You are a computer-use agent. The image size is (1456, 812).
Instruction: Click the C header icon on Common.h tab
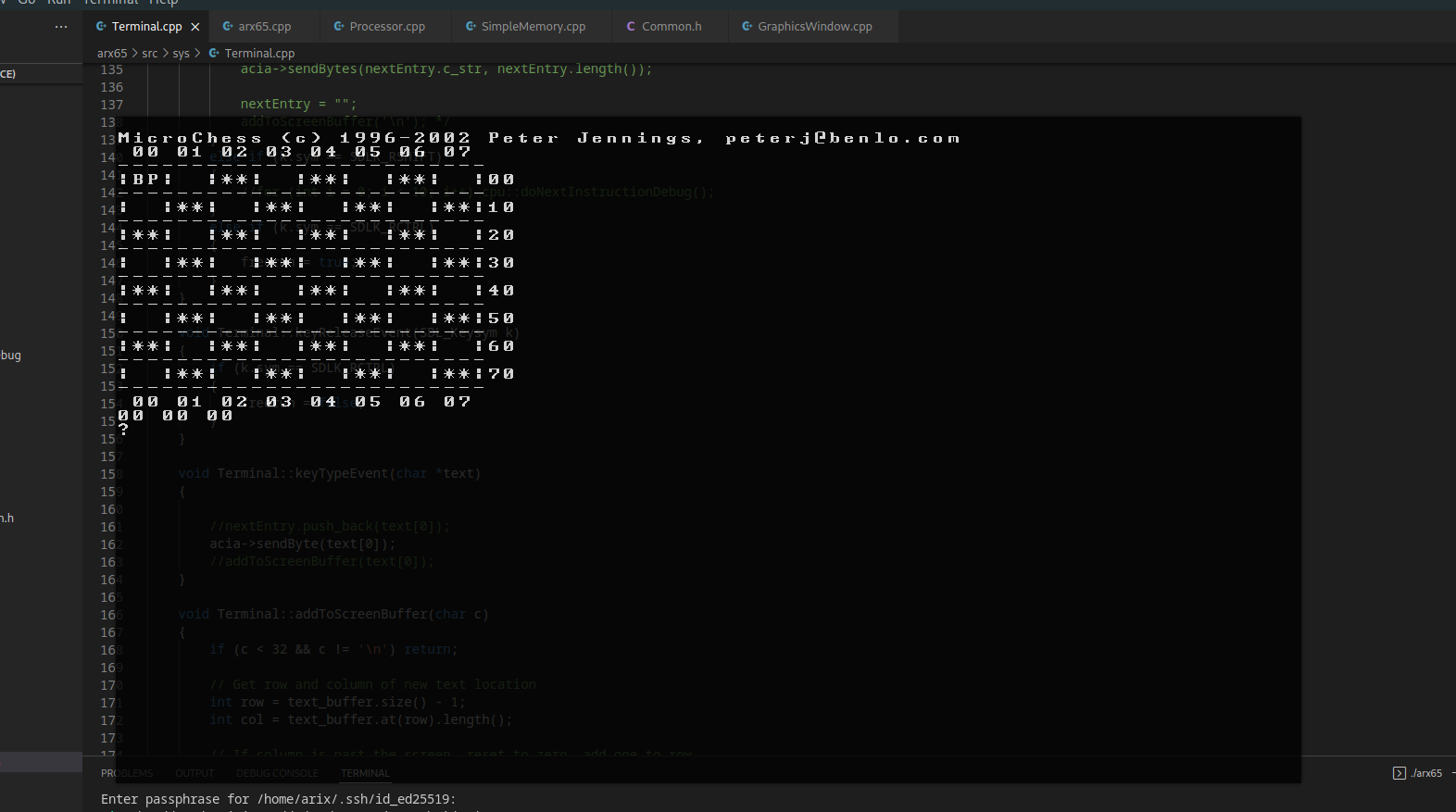click(631, 27)
